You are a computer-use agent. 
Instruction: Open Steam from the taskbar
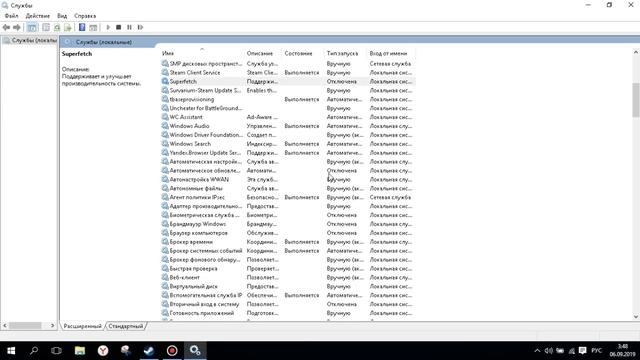click(149, 351)
